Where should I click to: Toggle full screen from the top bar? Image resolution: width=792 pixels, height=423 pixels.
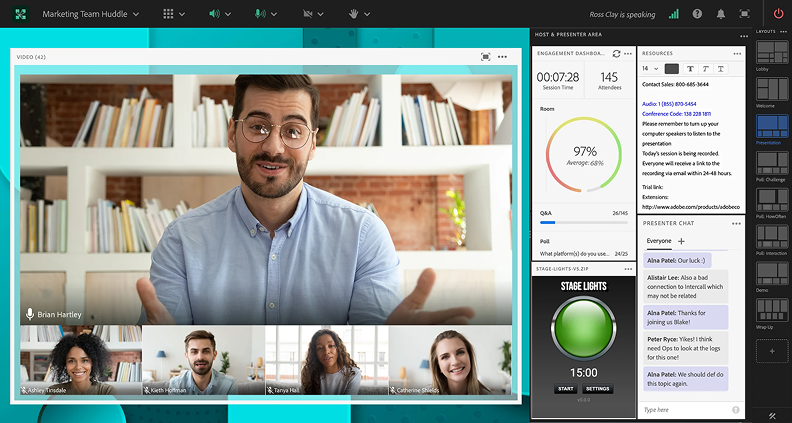[x=744, y=14]
